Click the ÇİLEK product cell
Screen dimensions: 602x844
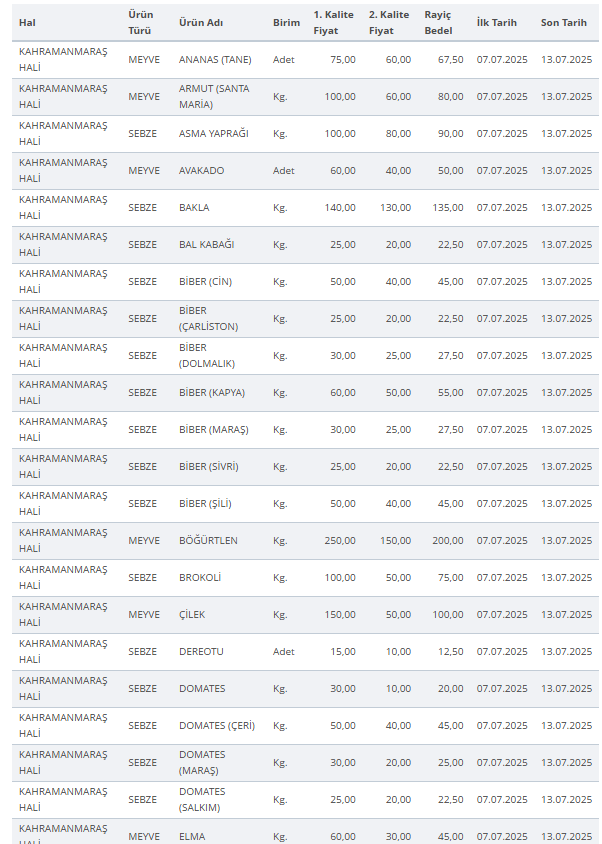click(x=192, y=615)
